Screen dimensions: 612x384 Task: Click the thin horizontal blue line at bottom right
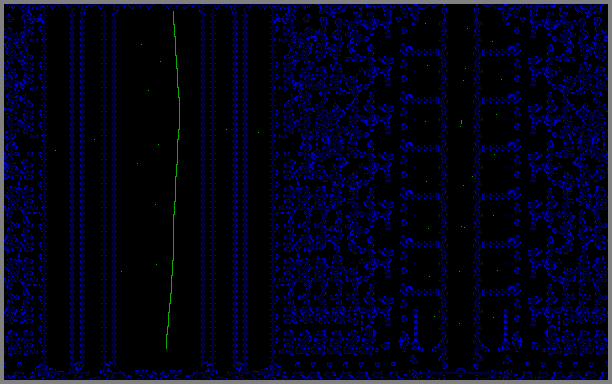[460, 373]
